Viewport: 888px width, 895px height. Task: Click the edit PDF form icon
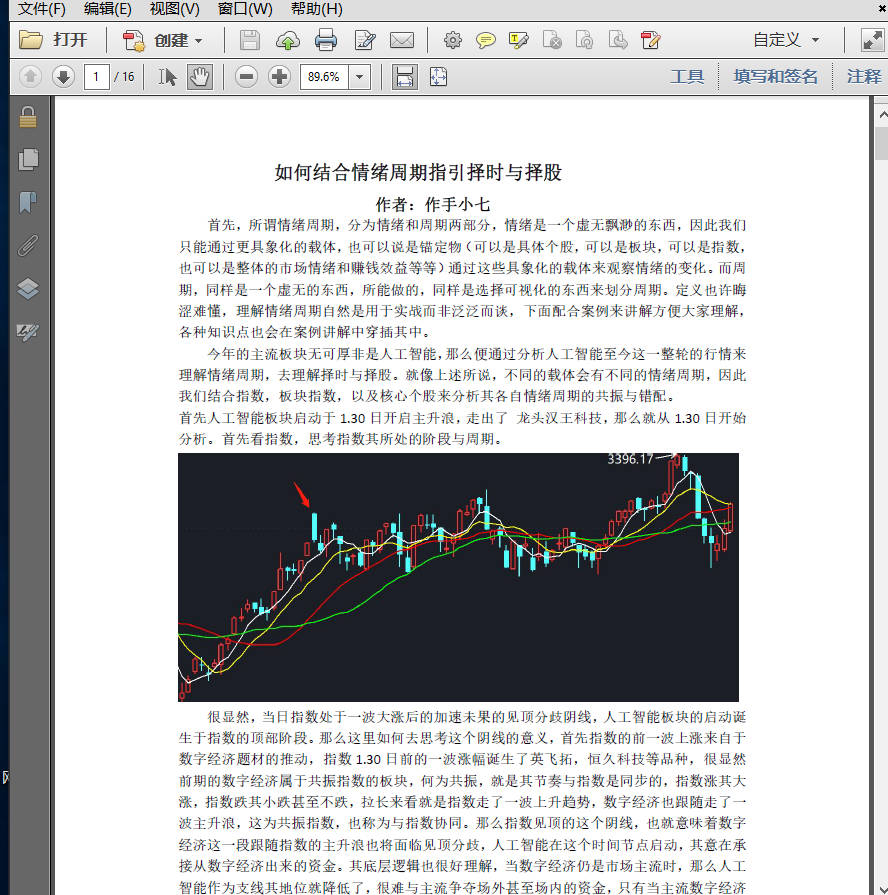651,41
